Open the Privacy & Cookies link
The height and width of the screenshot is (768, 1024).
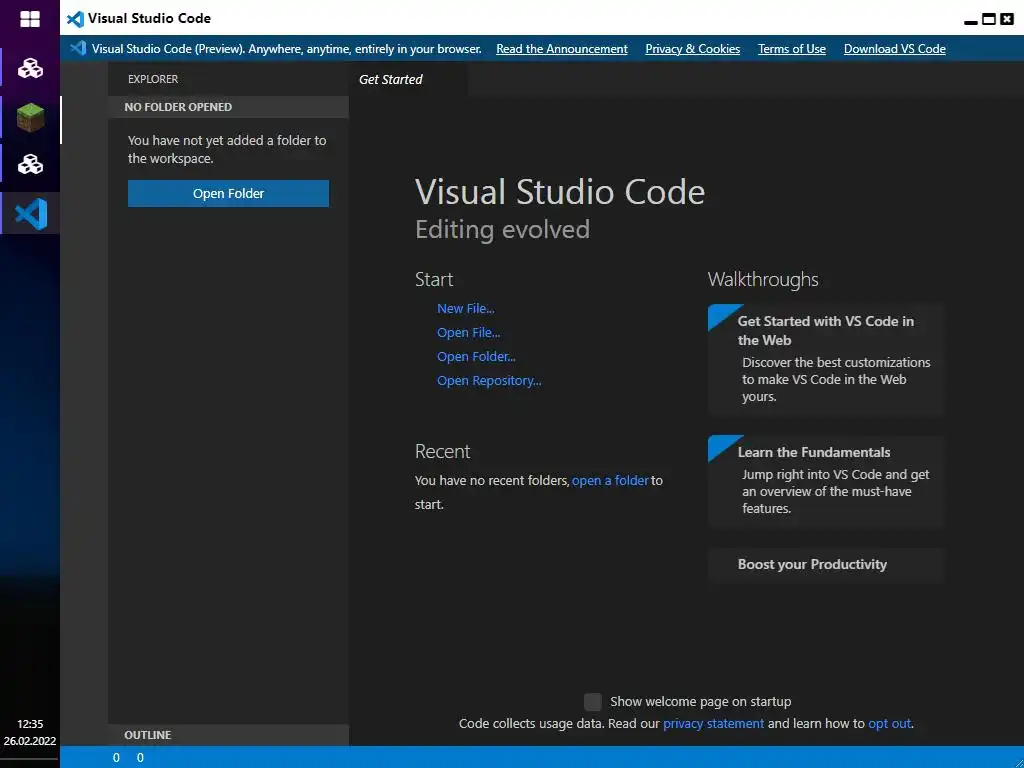click(692, 49)
